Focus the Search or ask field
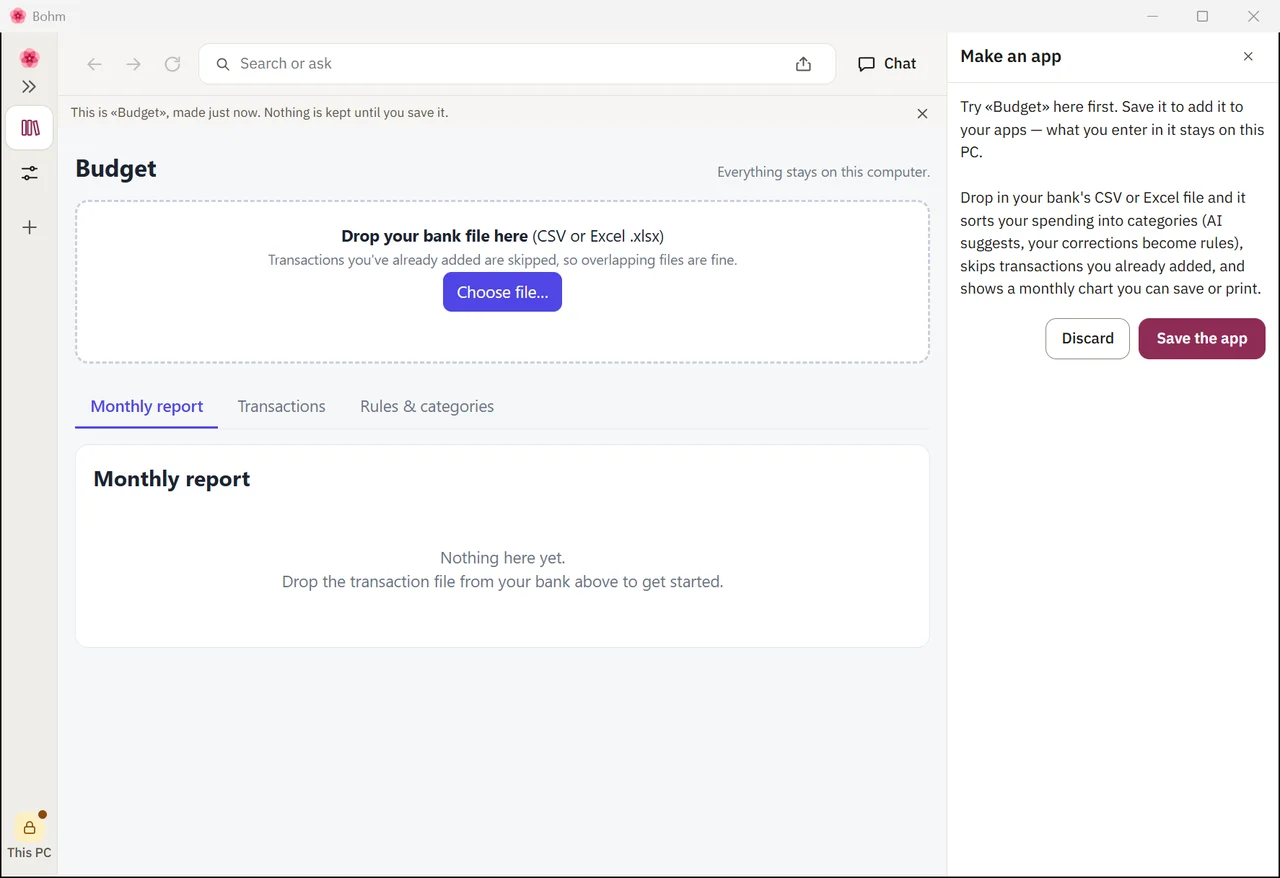The height and width of the screenshot is (878, 1280). (517, 64)
